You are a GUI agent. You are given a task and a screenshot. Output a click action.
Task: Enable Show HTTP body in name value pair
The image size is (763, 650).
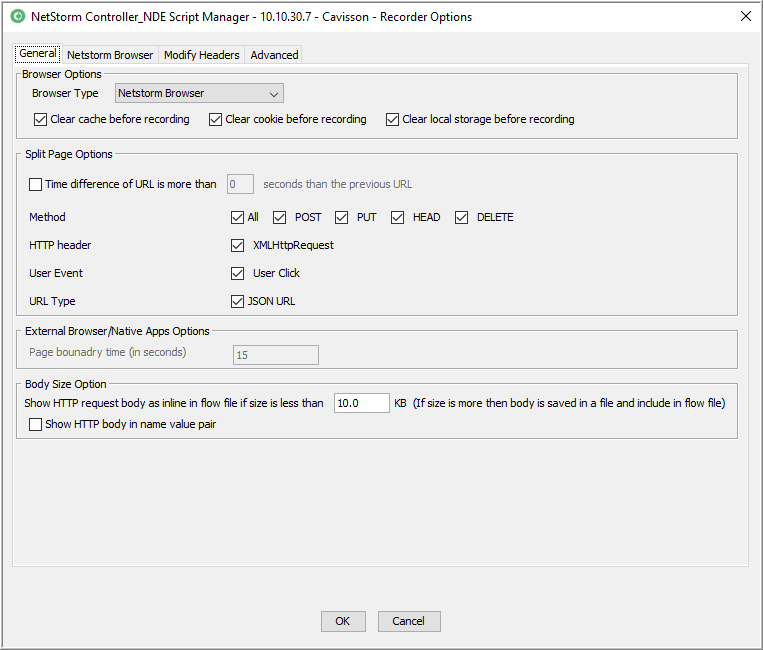35,425
